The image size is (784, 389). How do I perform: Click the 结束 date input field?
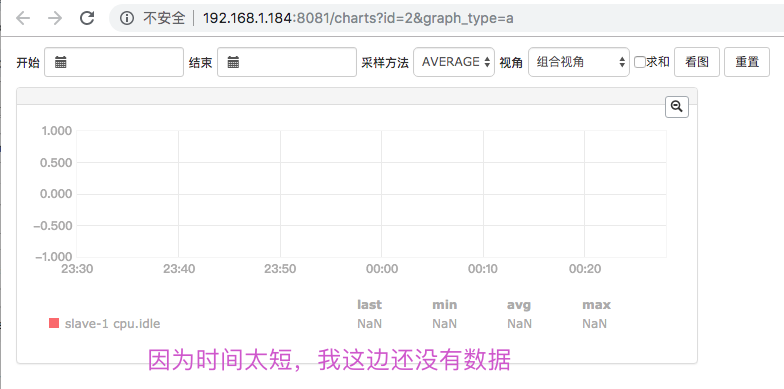click(x=287, y=62)
